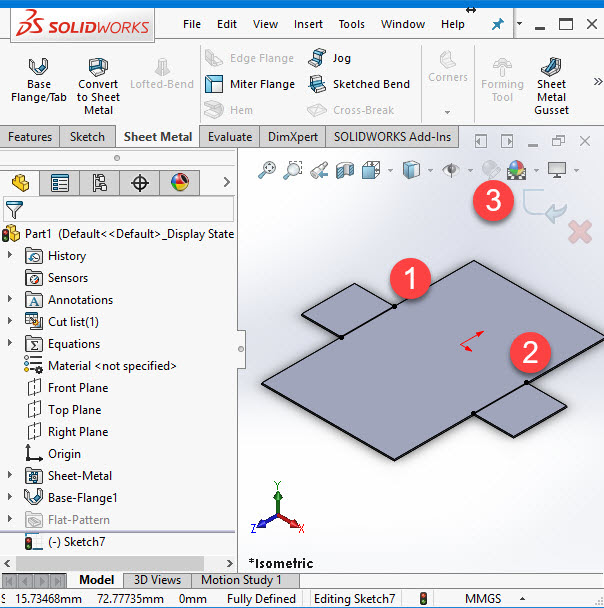Cancel the sketch with the red X

coord(580,232)
